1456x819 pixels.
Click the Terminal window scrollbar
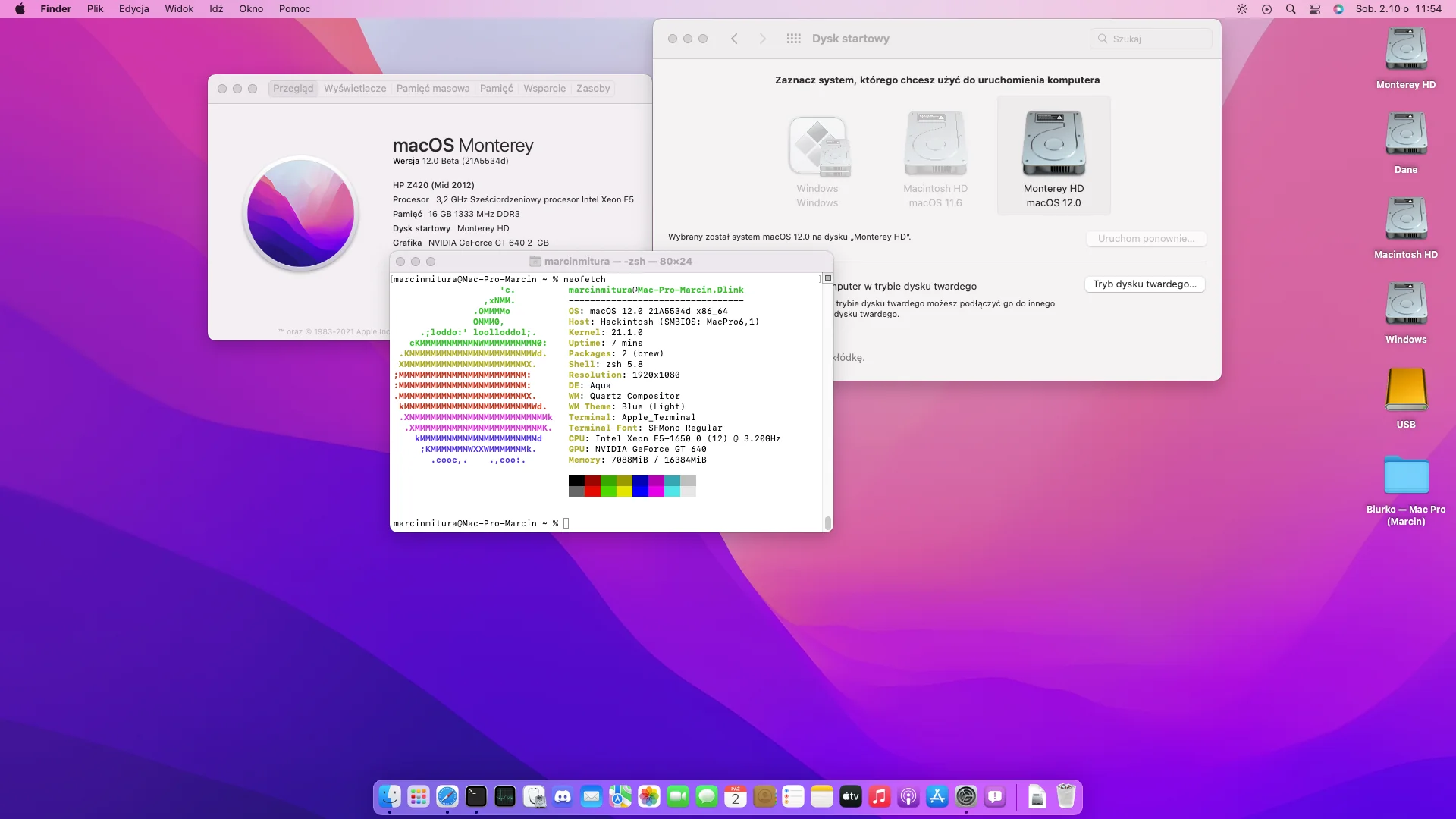[827, 522]
